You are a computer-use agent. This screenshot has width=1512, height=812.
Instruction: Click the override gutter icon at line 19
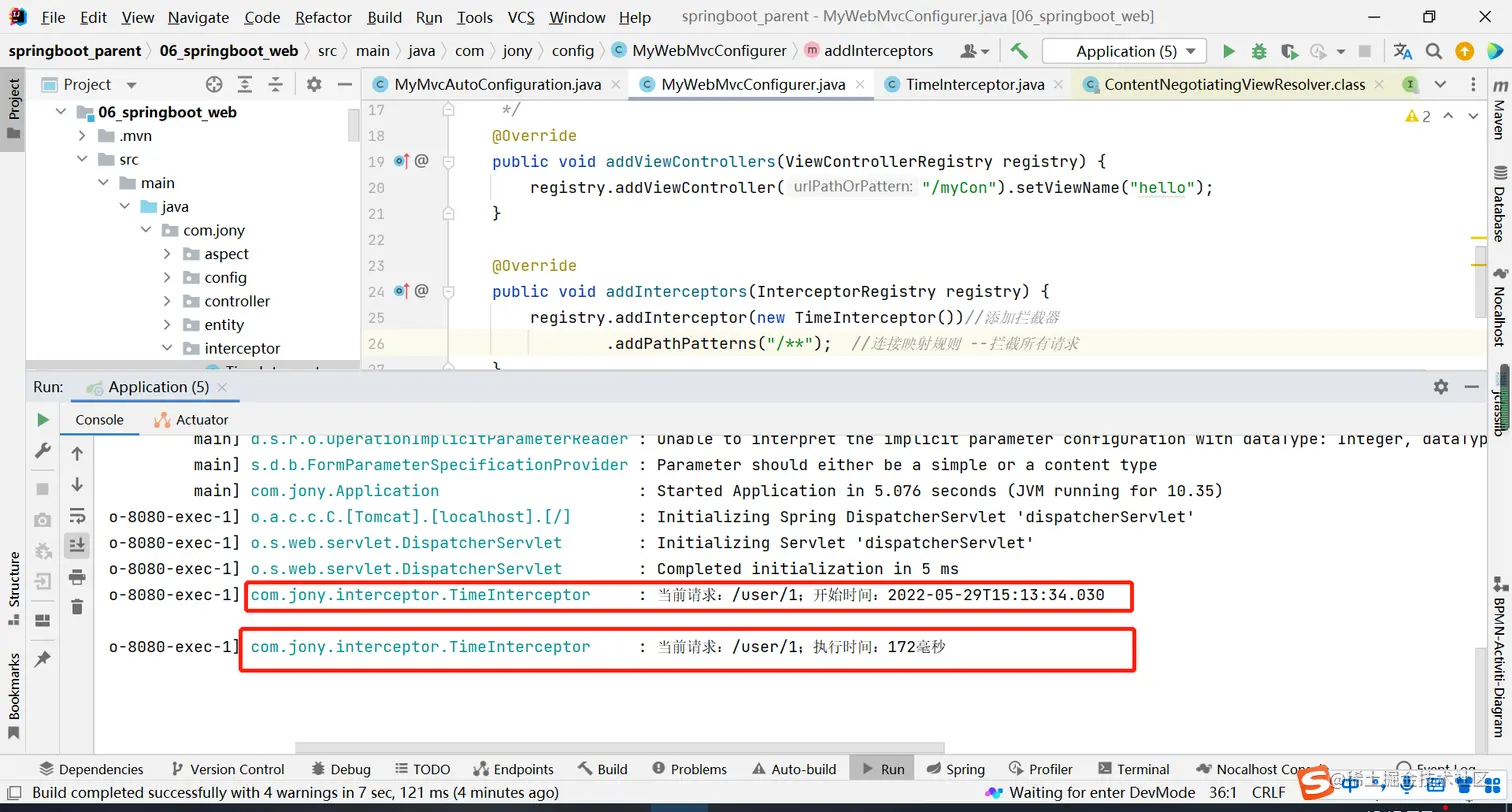click(402, 161)
